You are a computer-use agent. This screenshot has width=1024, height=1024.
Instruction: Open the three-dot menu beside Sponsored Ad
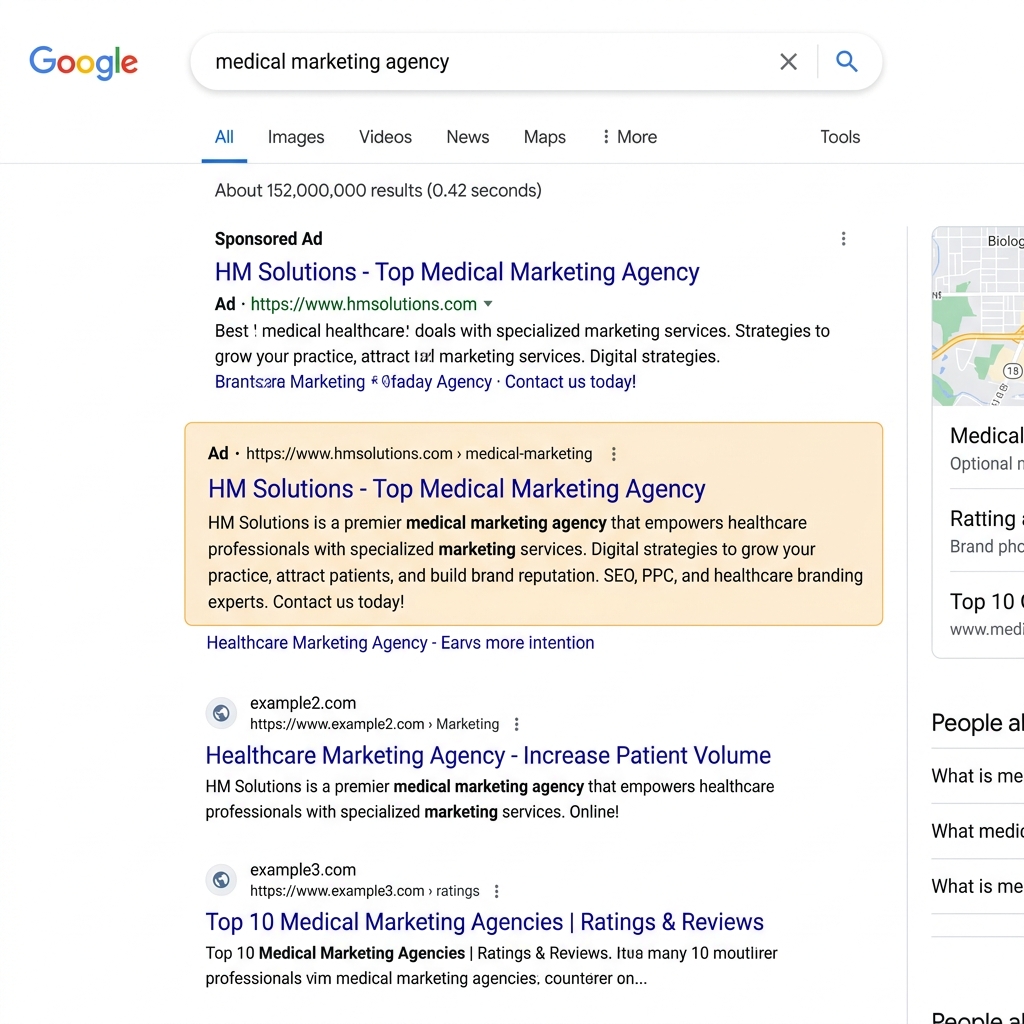(843, 239)
